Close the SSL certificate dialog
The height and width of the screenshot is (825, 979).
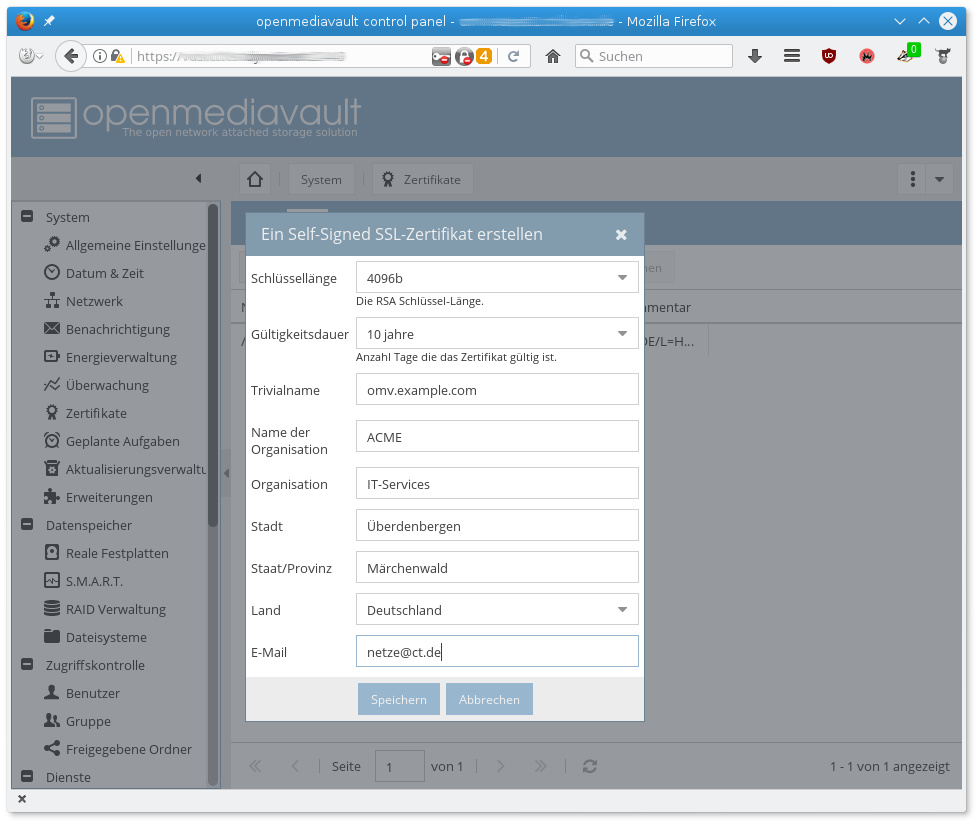point(621,234)
